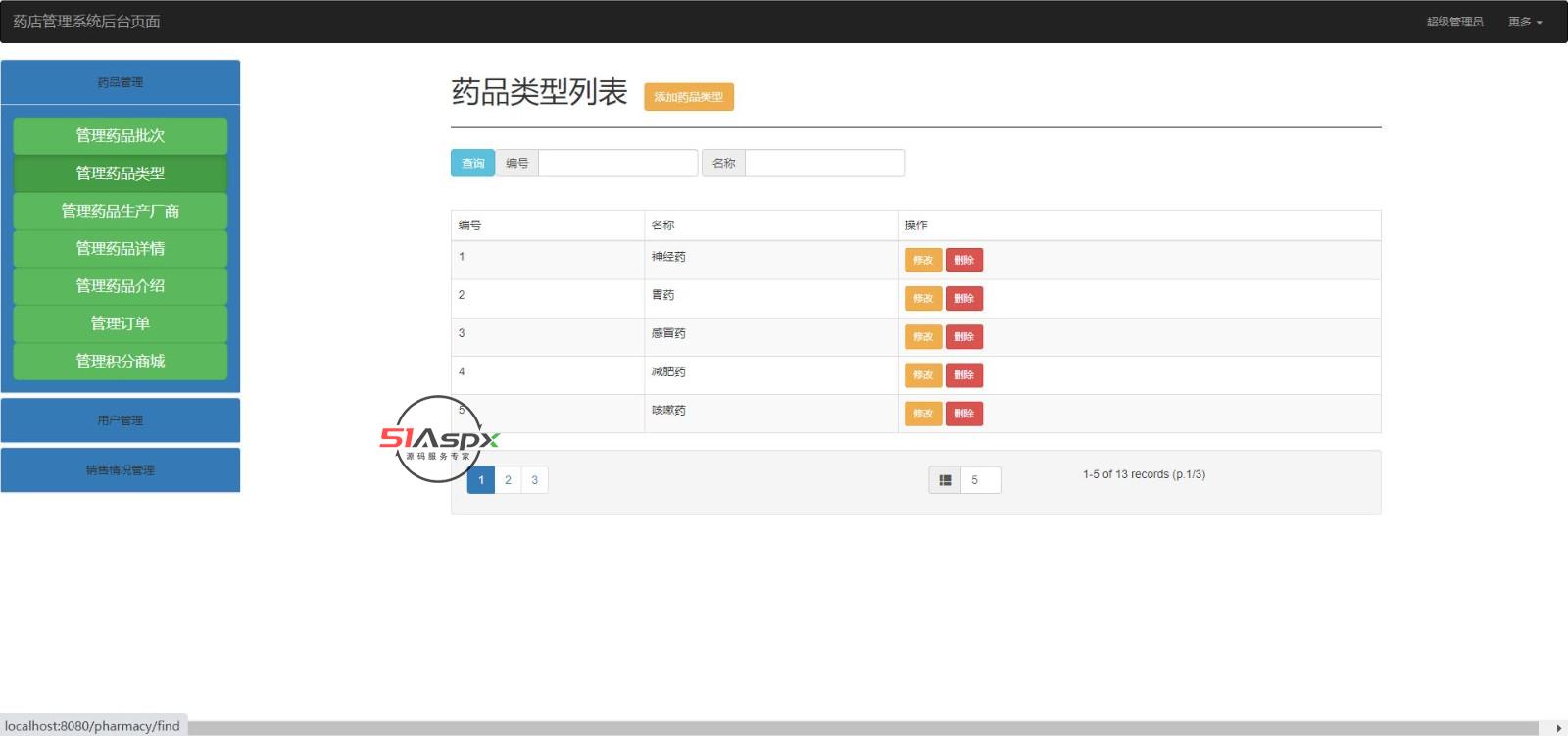Click right arrow of horizontal scrollbar
Screen dimensions: 1568x736
(x=1558, y=728)
